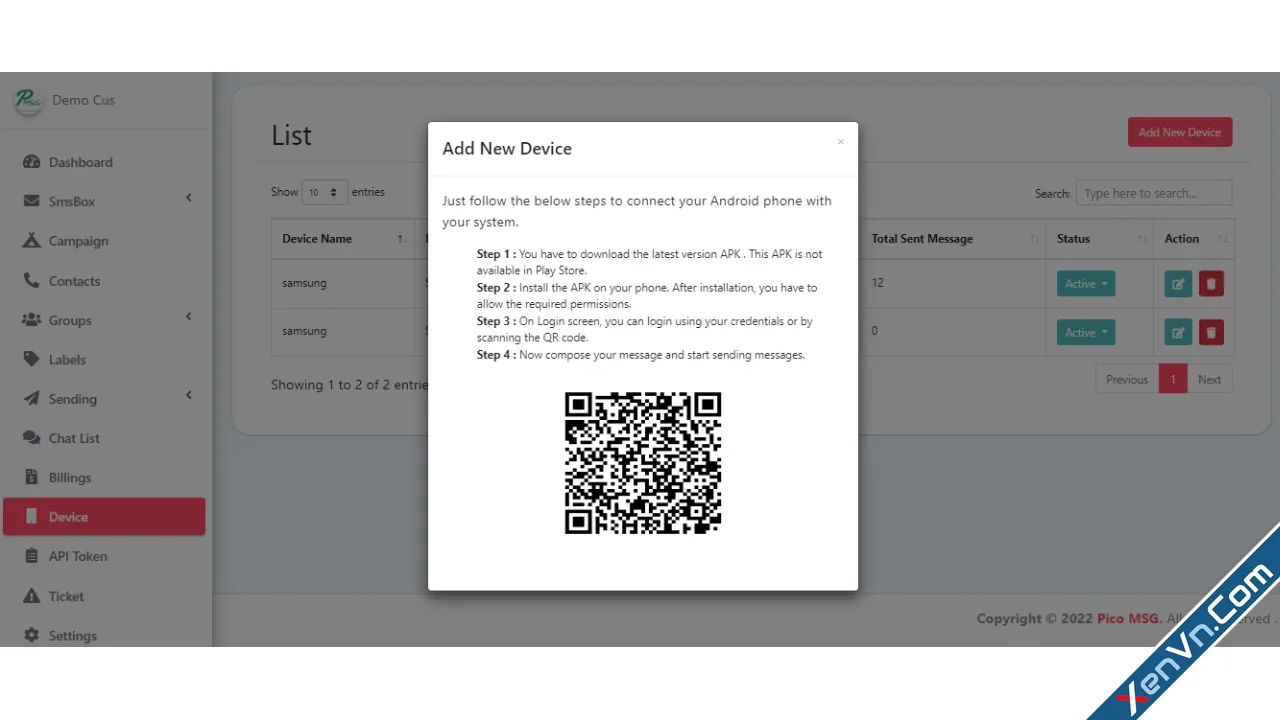This screenshot has width=1280, height=720.
Task: Click the Add New Device button
Action: coord(1179,132)
